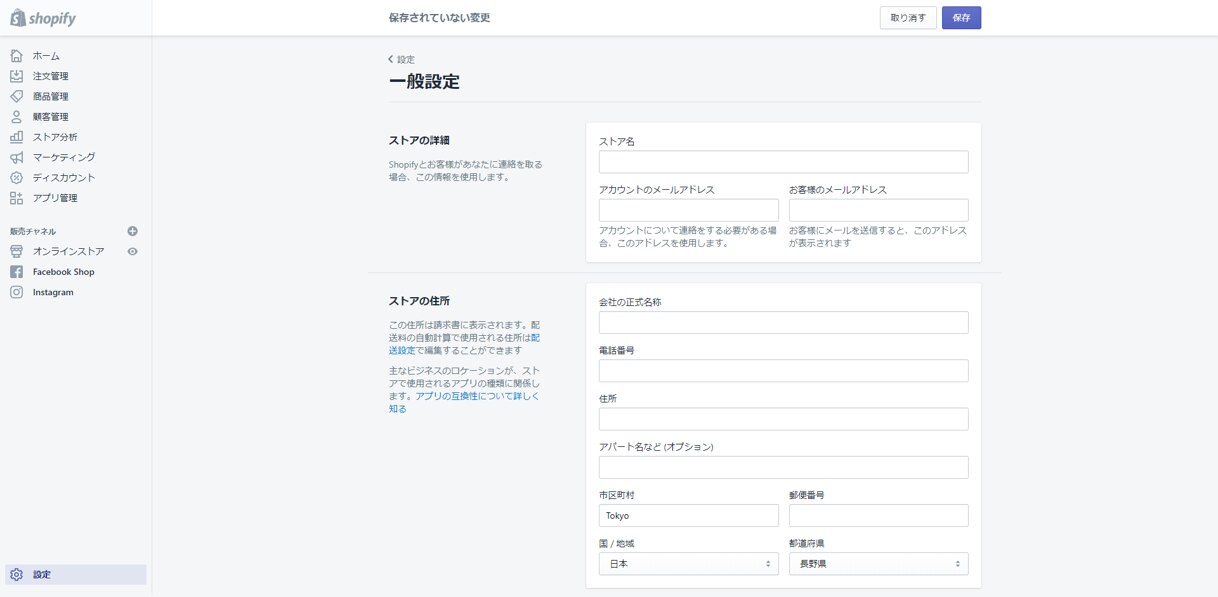
Task: Click the 顧客管理 person icon
Action: pyautogui.click(x=16, y=117)
